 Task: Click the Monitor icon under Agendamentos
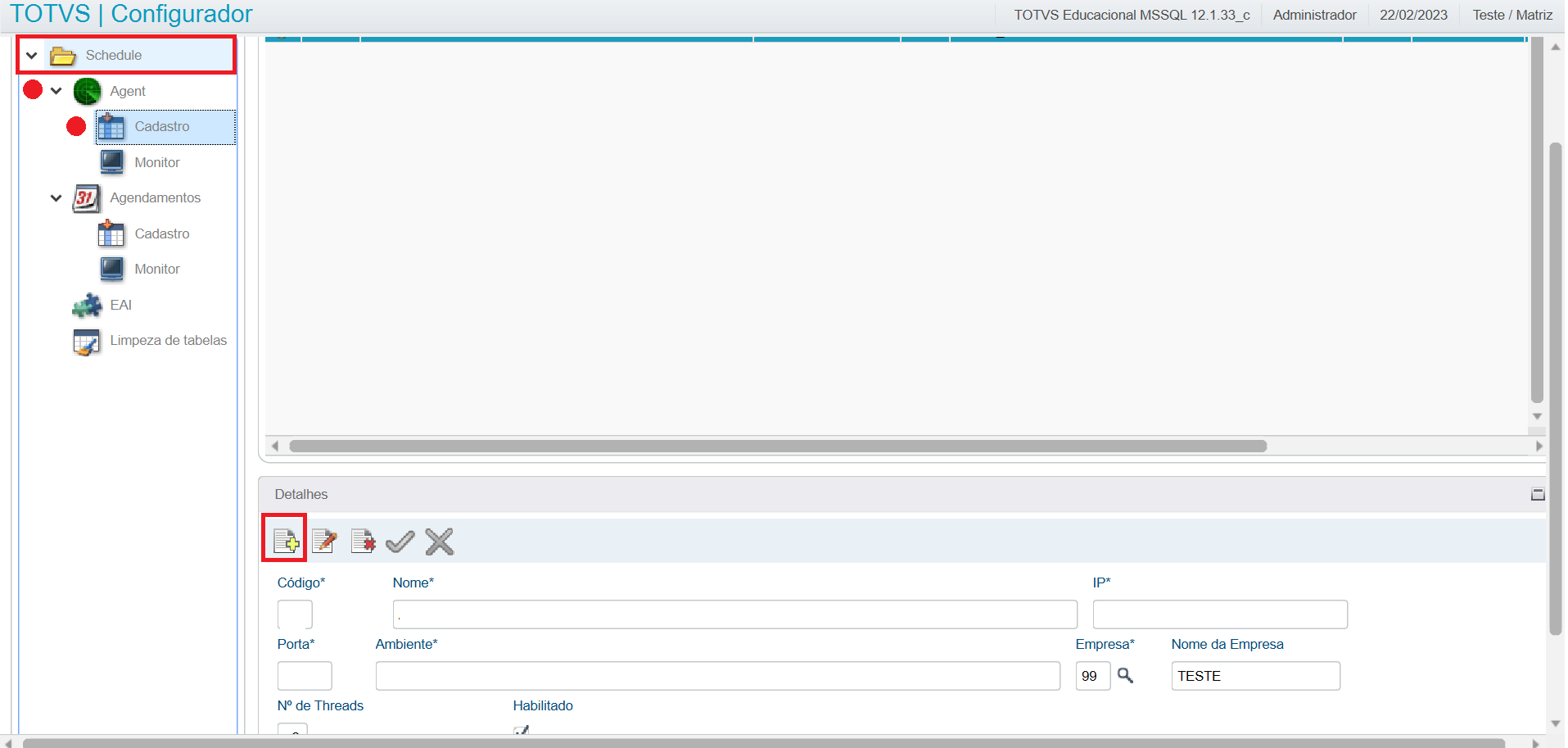[112, 269]
